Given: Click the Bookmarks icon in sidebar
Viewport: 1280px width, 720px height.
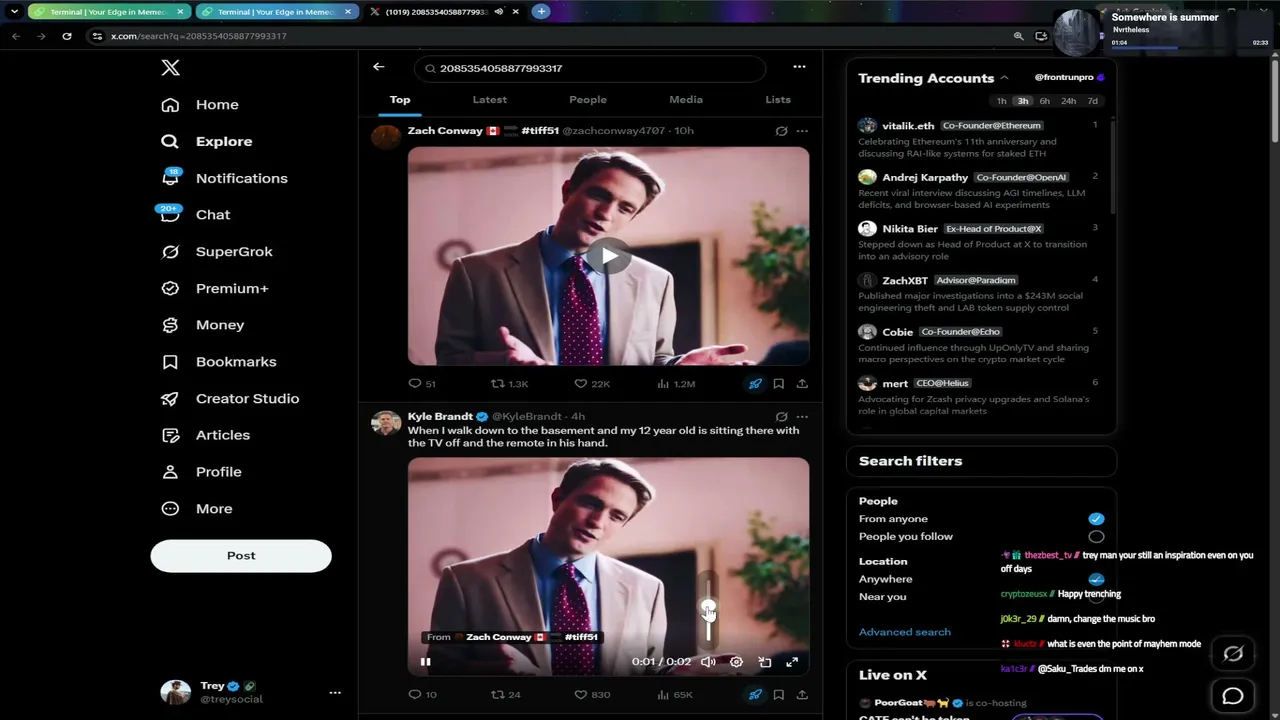Looking at the screenshot, I should click(170, 362).
